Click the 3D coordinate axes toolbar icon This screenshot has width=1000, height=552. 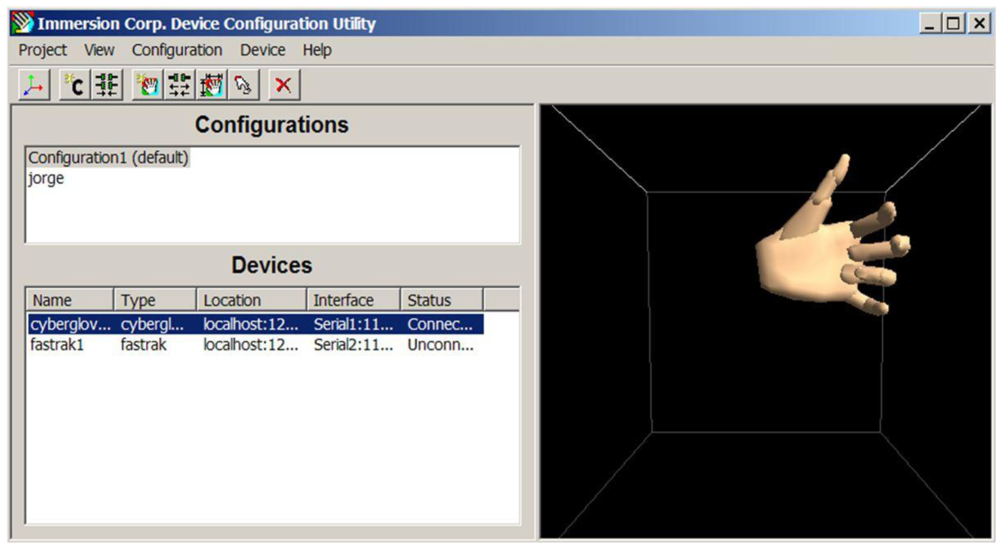tap(34, 85)
